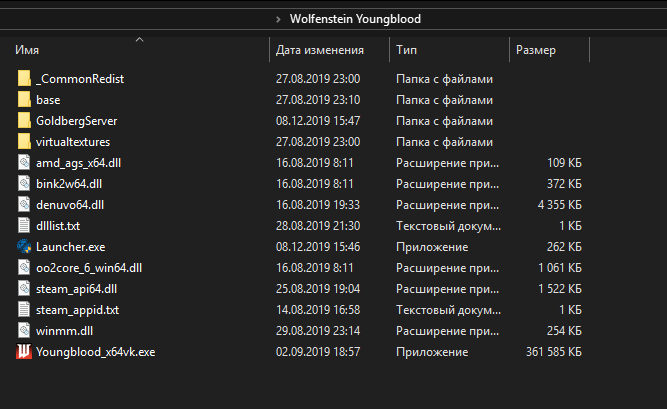This screenshot has height=409, width=667.
Task: Click the 262 КБ size value
Action: click(564, 247)
